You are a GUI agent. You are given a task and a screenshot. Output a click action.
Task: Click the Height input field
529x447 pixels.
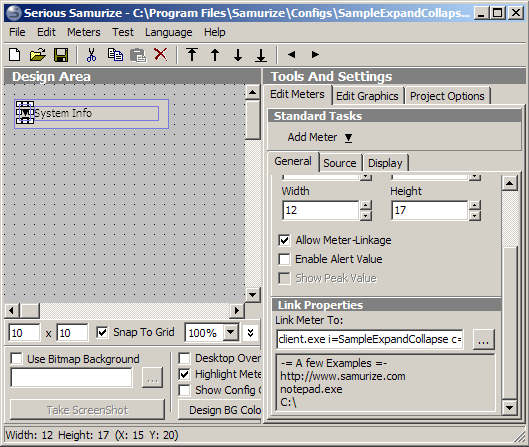click(x=429, y=210)
